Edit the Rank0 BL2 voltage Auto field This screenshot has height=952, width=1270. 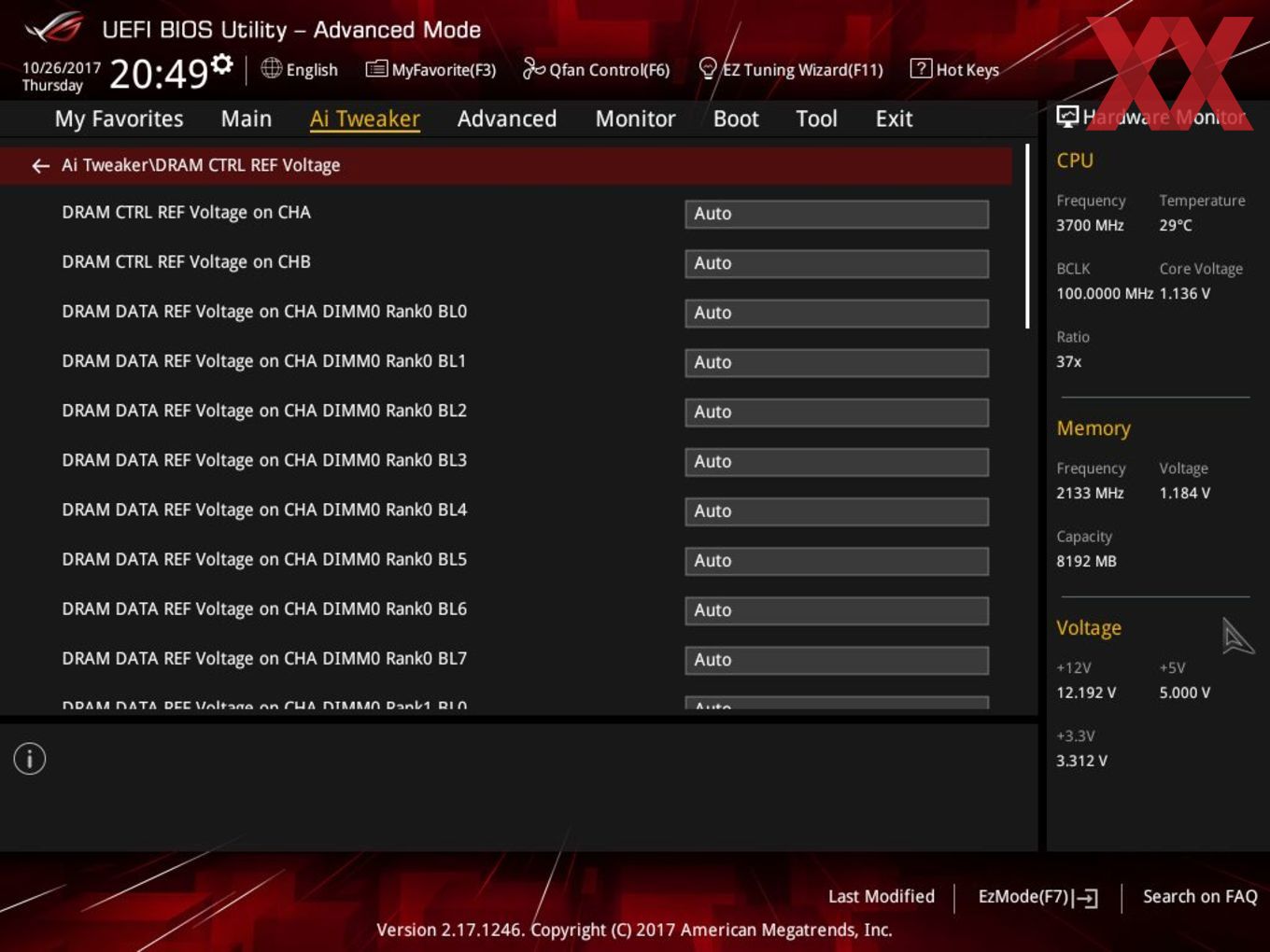[837, 412]
